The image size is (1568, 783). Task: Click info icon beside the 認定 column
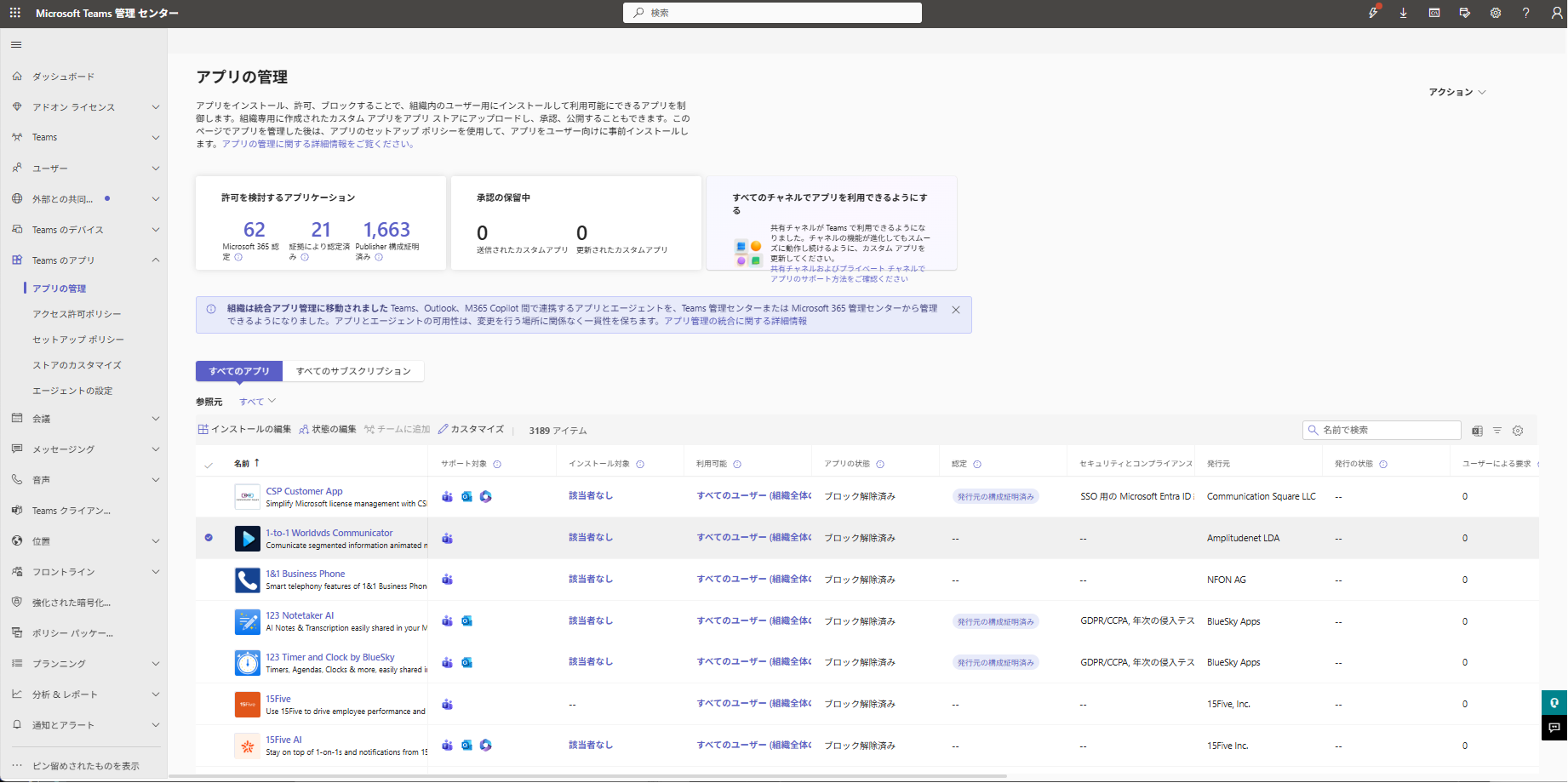(x=977, y=465)
